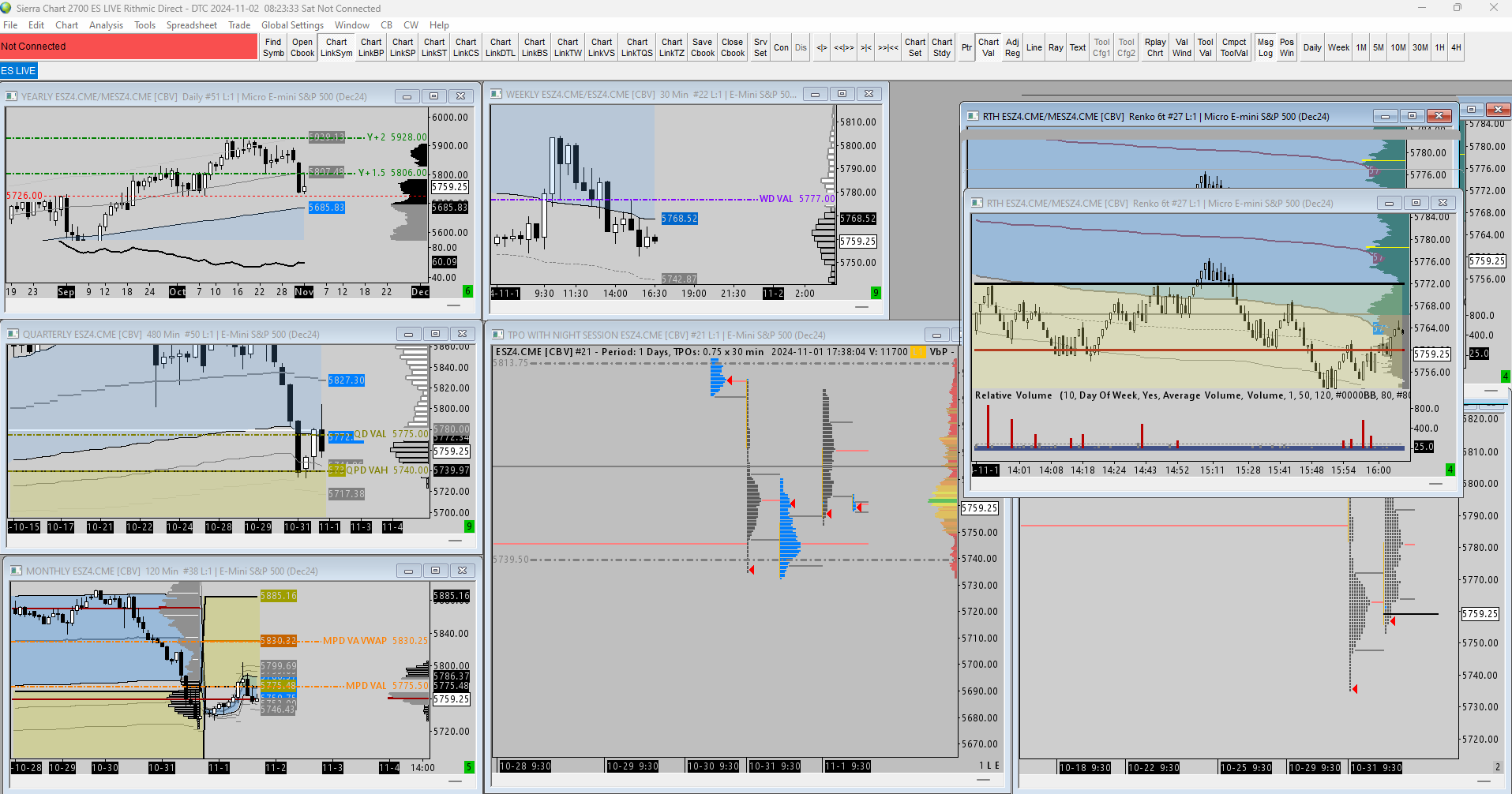Click the Sierra Chart application icon in title bar
Screen dimensions: 1512x794
pyautogui.click(x=7, y=8)
